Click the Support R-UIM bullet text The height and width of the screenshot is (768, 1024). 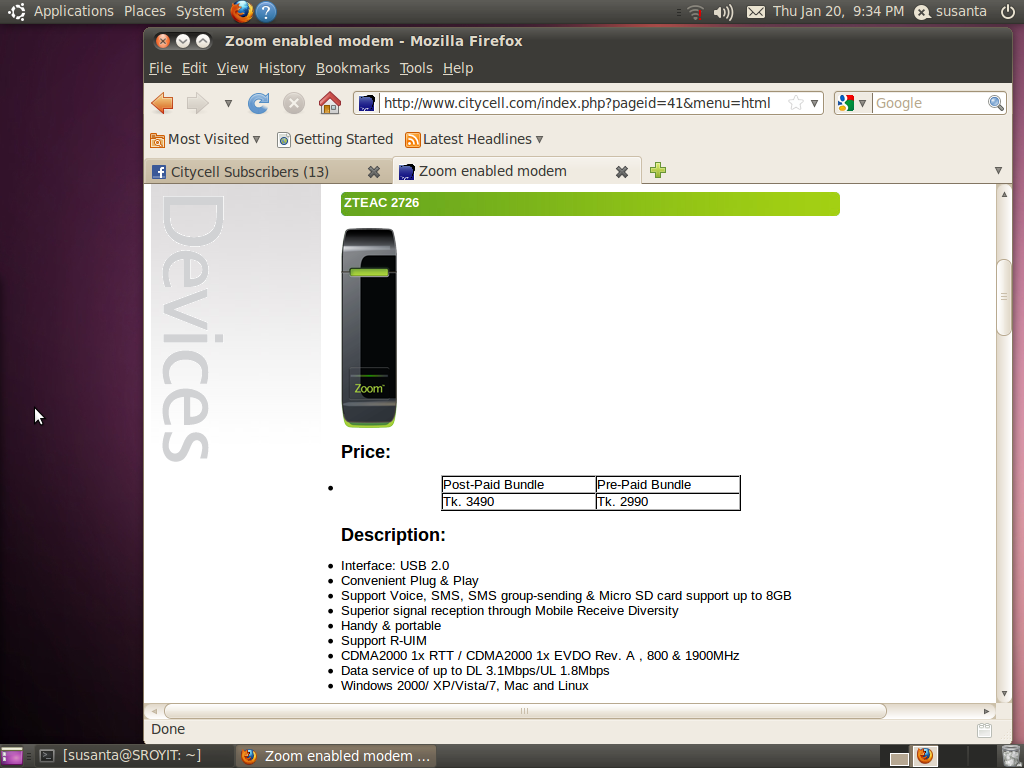pos(384,641)
